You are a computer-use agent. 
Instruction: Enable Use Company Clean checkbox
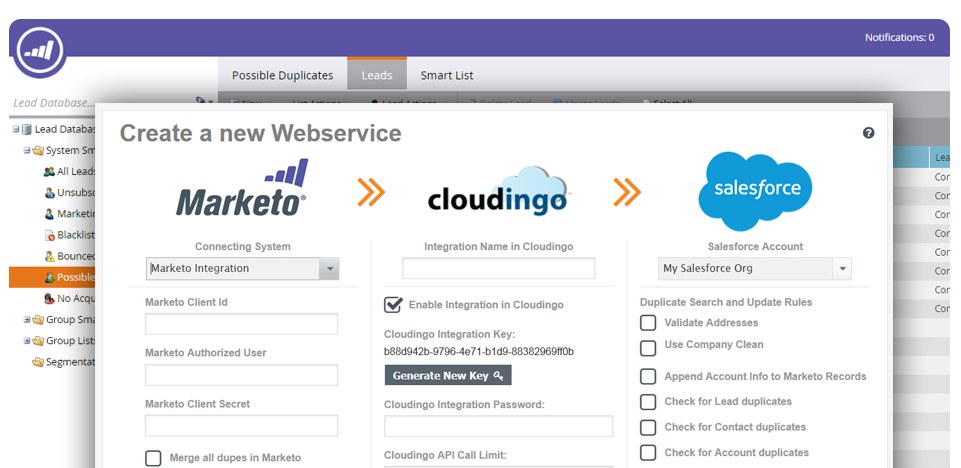coord(648,348)
